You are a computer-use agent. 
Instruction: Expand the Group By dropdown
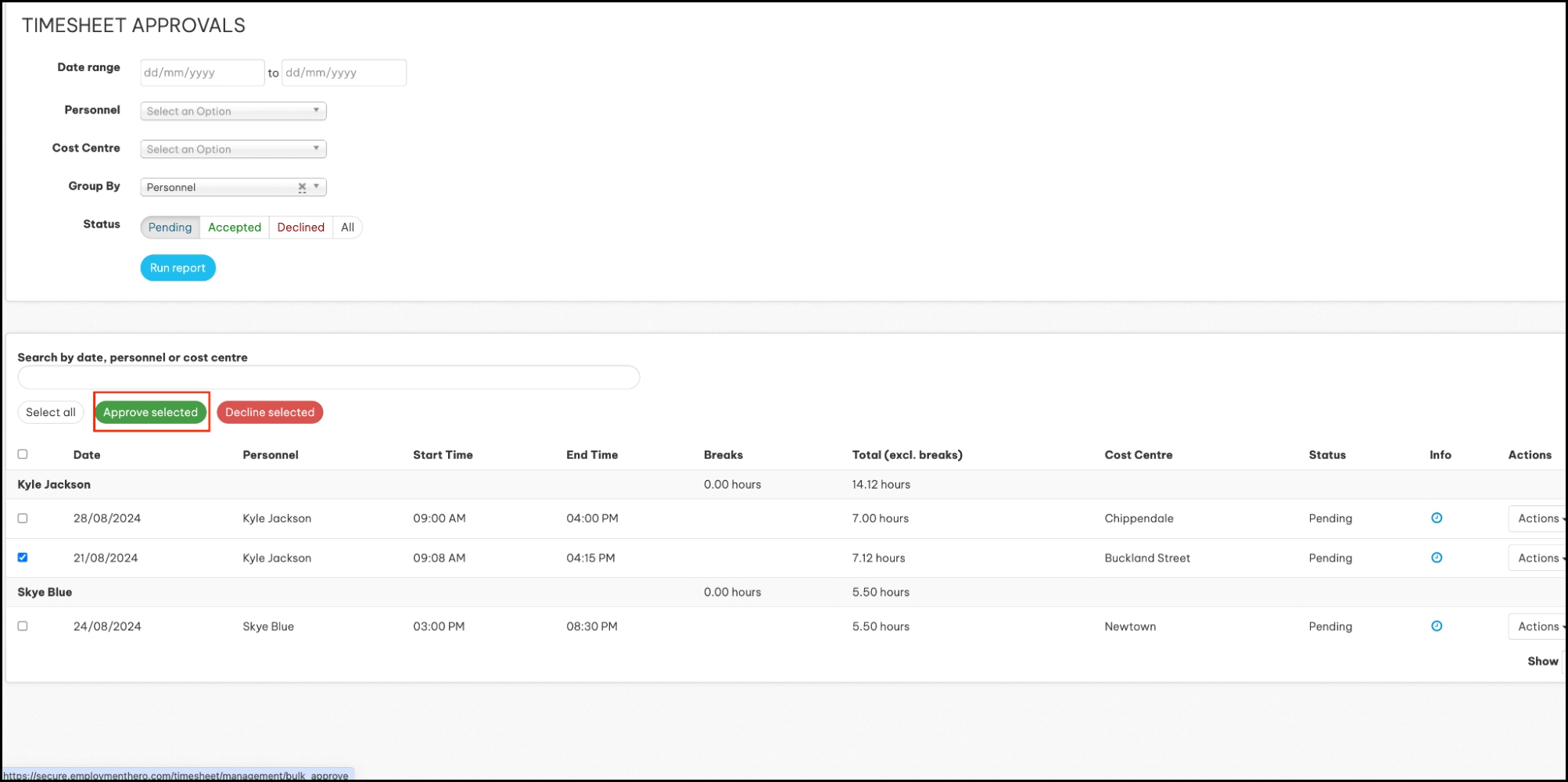[x=316, y=187]
